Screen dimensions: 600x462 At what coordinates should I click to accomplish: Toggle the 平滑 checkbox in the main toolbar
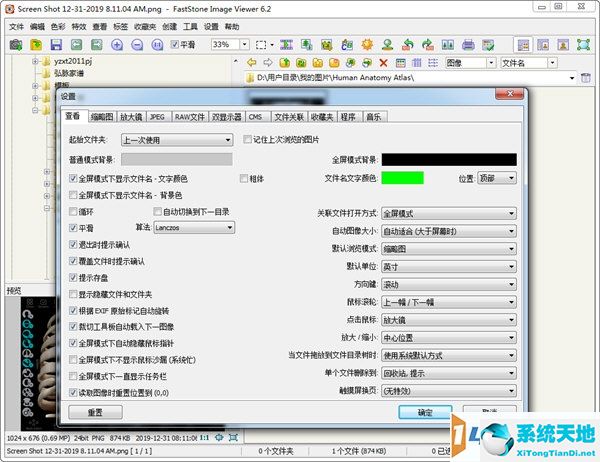tap(174, 44)
